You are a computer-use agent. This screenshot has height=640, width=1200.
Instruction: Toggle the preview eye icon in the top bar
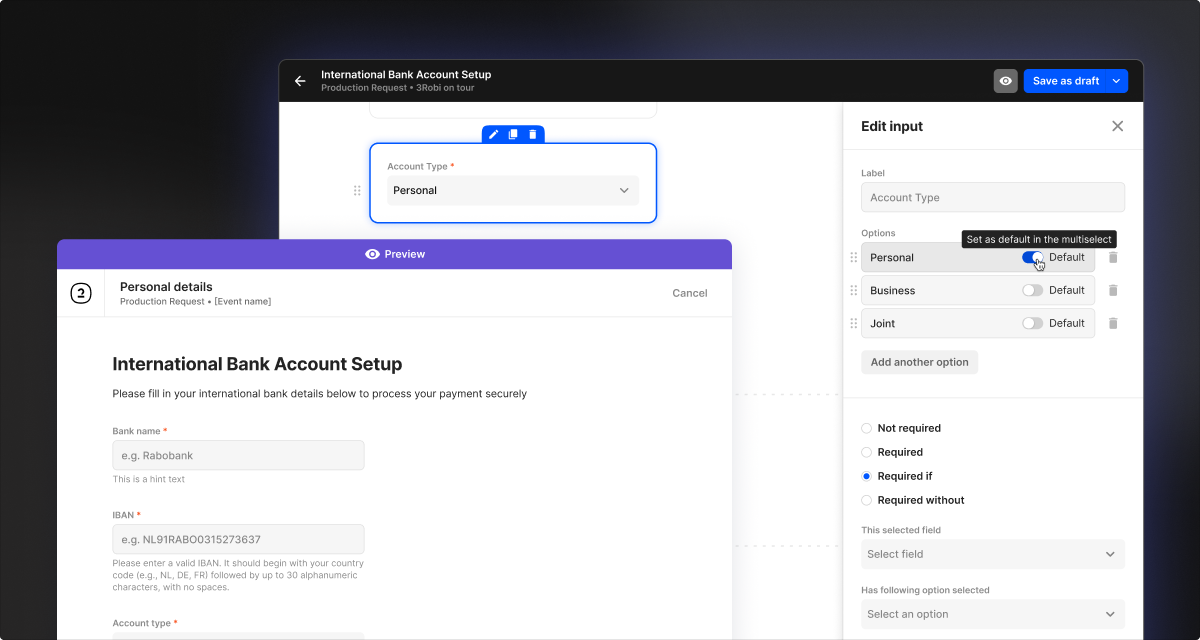(1005, 80)
